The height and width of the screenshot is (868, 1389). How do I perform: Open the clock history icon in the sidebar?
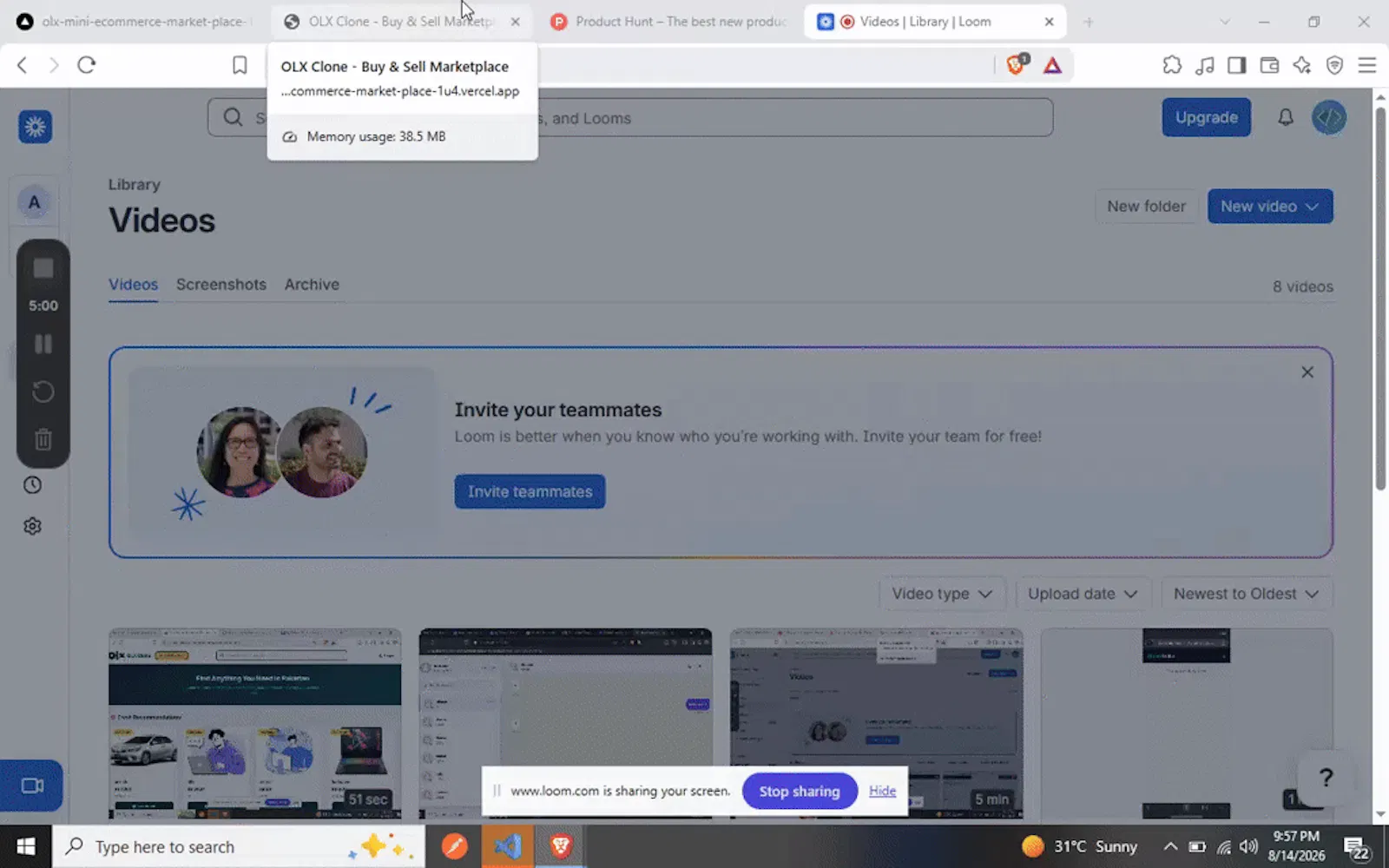pyautogui.click(x=32, y=485)
